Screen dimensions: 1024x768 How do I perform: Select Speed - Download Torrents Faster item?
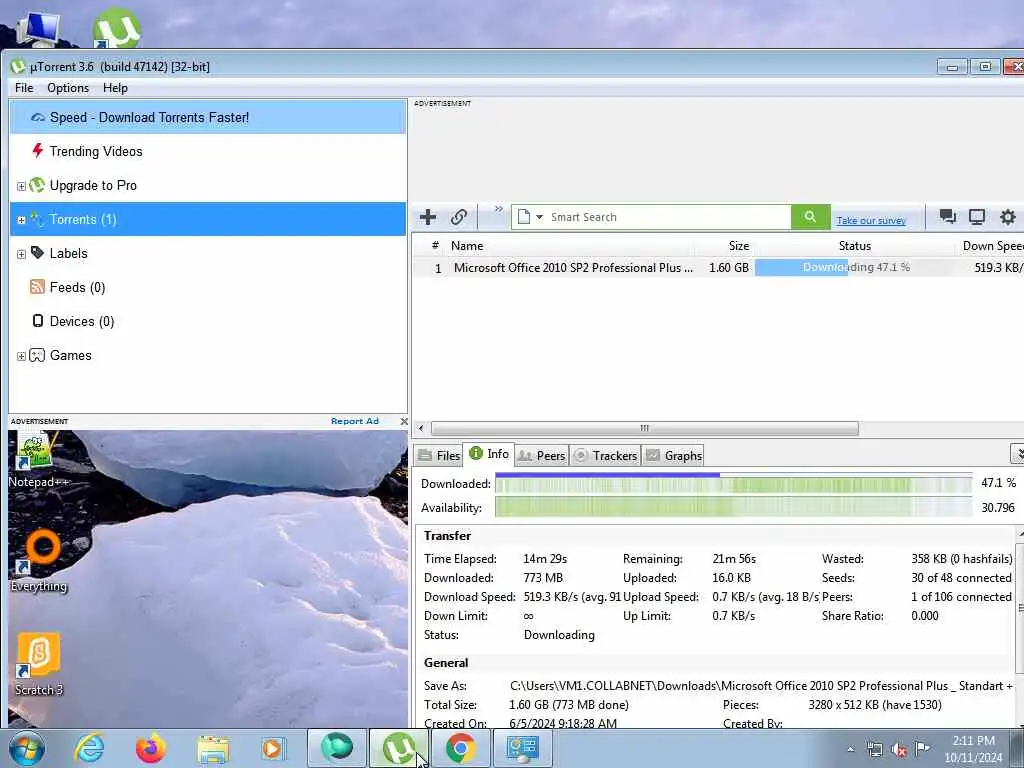pyautogui.click(x=208, y=118)
